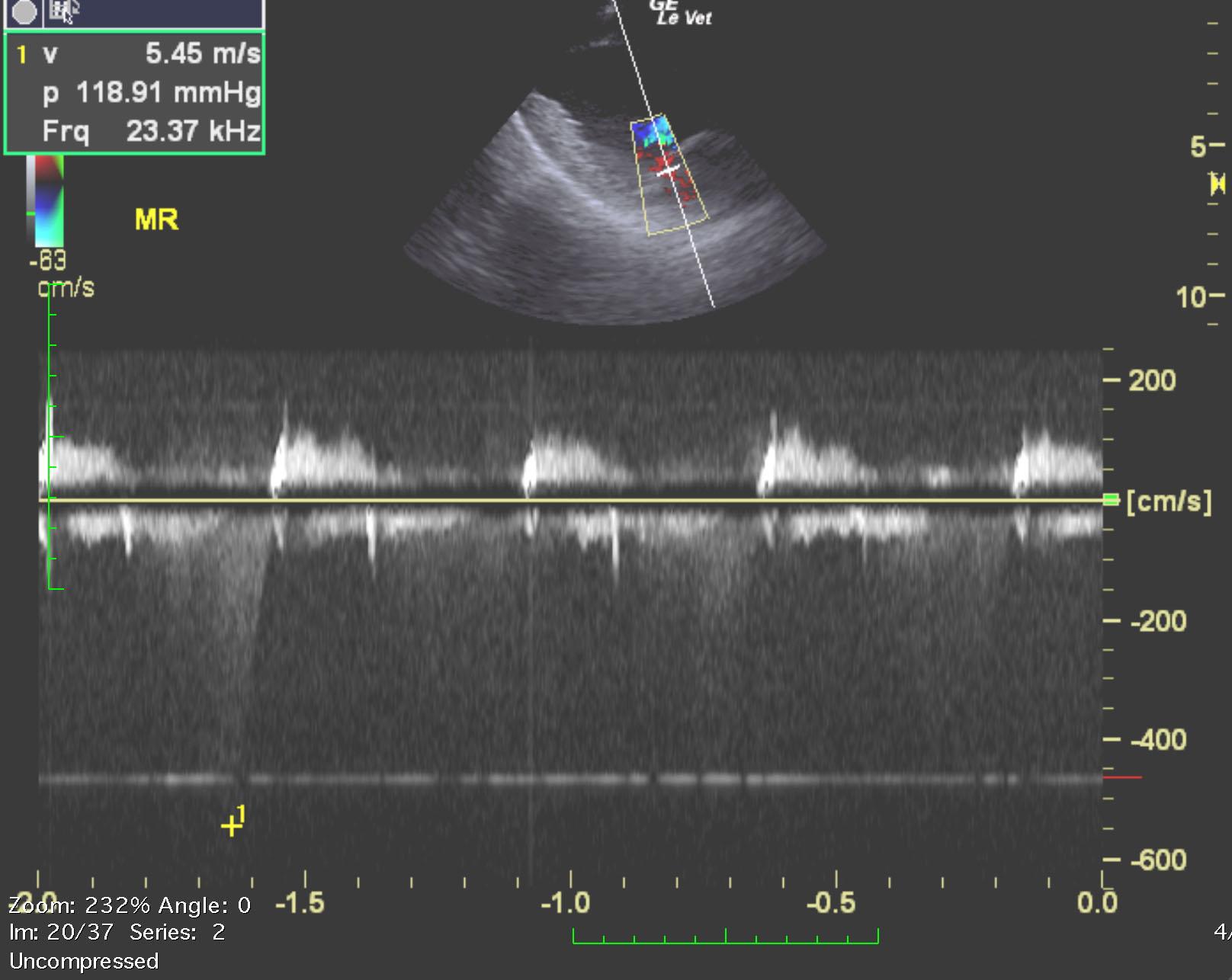Image resolution: width=1232 pixels, height=980 pixels.
Task: Click the yellow color flow box on 2D image
Action: pyautogui.click(x=669, y=175)
